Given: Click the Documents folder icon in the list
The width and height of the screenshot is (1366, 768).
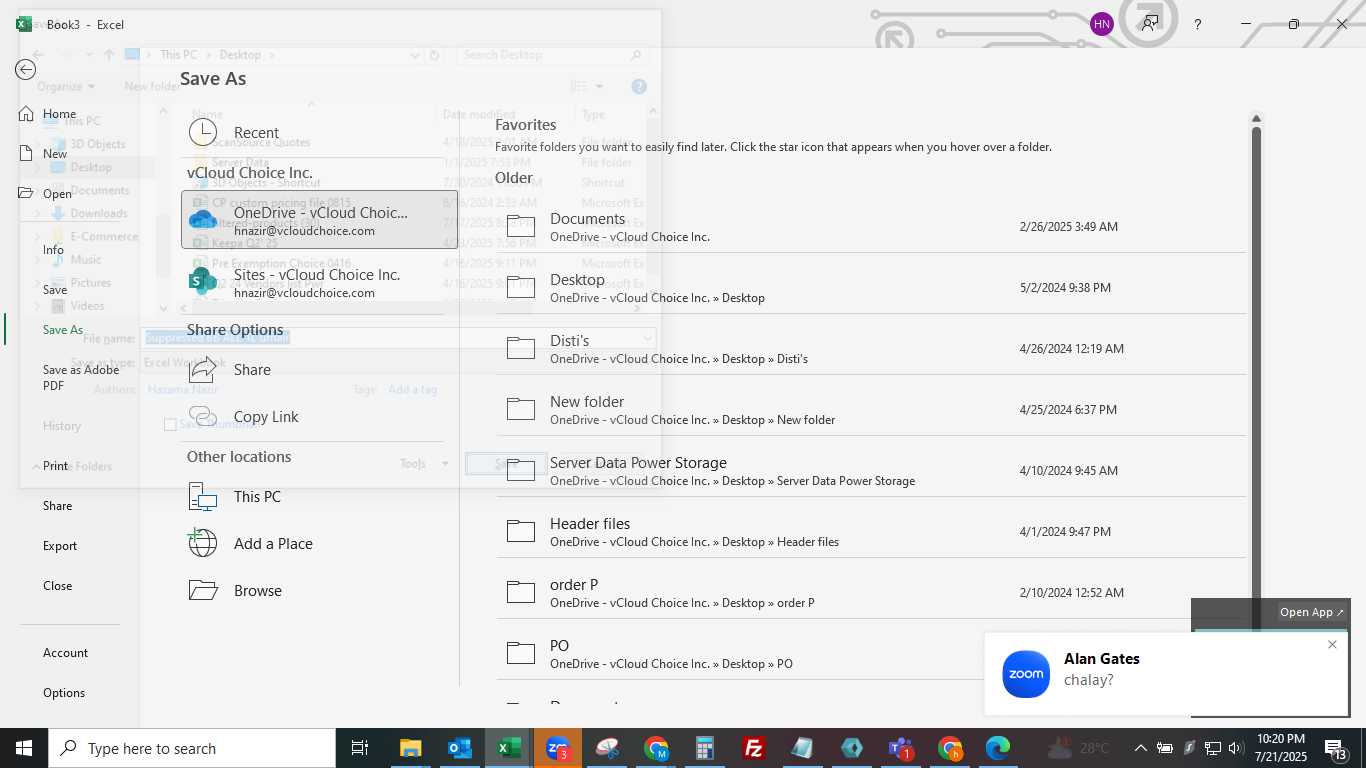Looking at the screenshot, I should point(521,226).
